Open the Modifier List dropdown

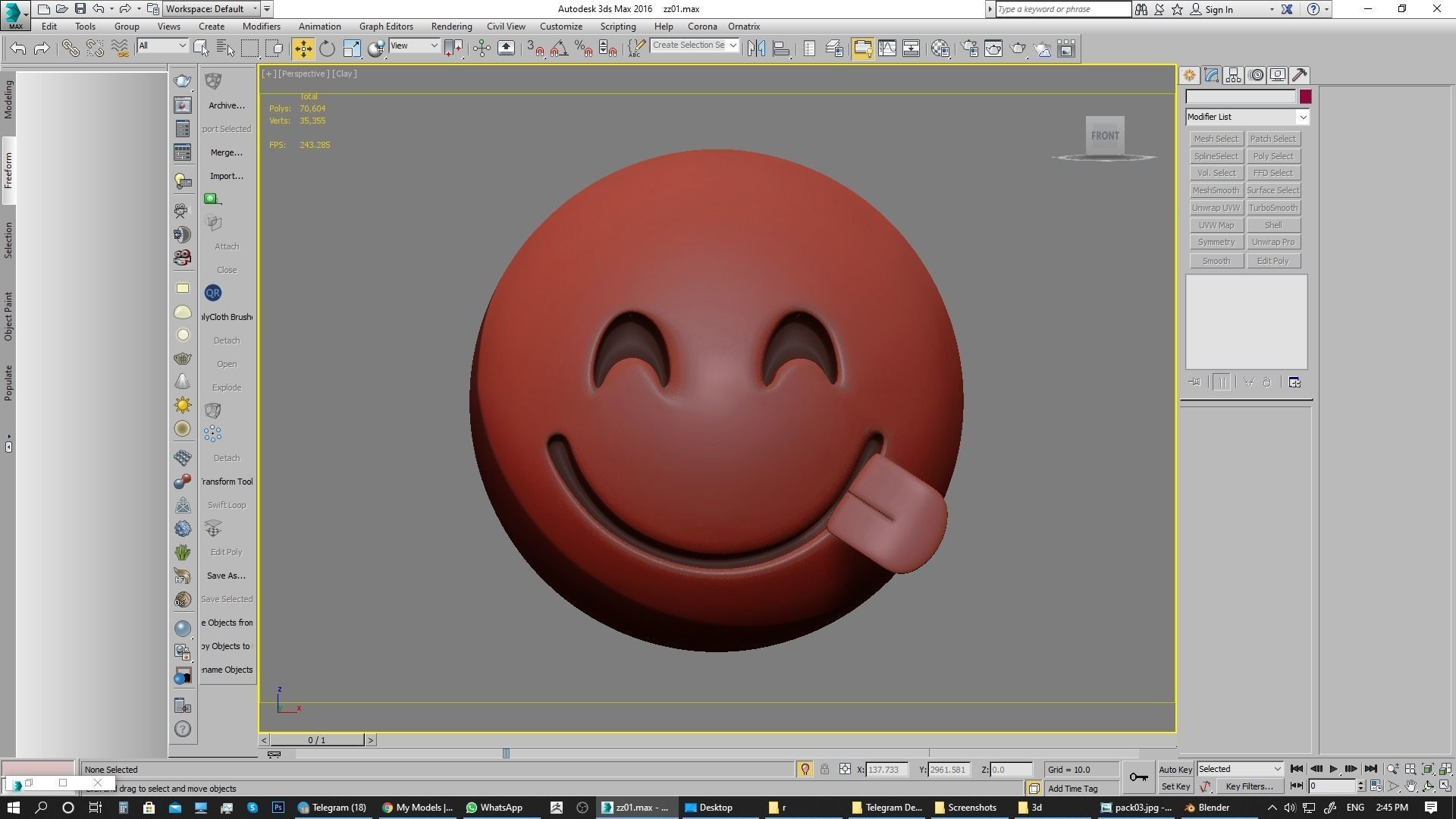point(1247,117)
